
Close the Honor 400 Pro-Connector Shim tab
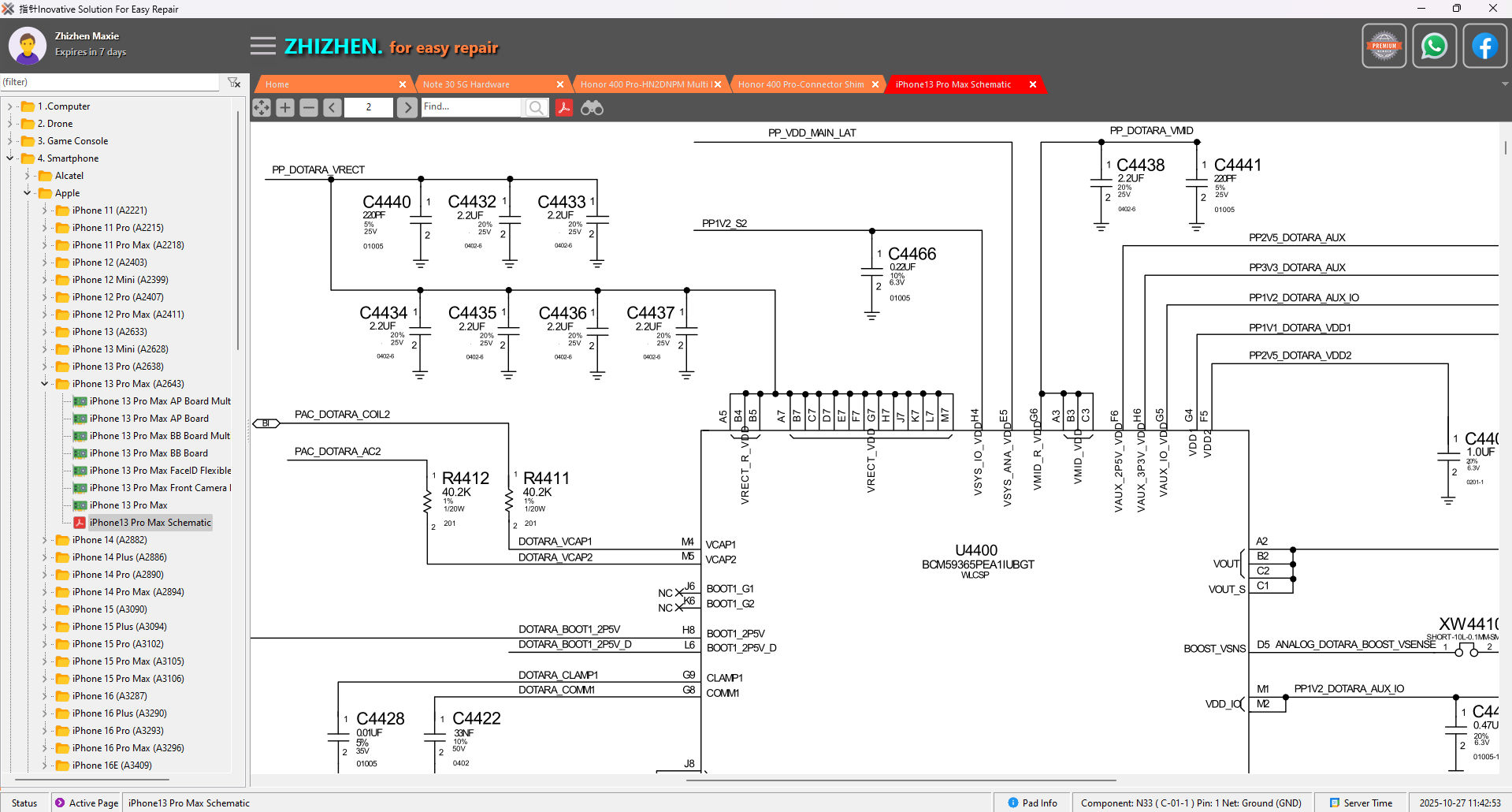pos(875,84)
